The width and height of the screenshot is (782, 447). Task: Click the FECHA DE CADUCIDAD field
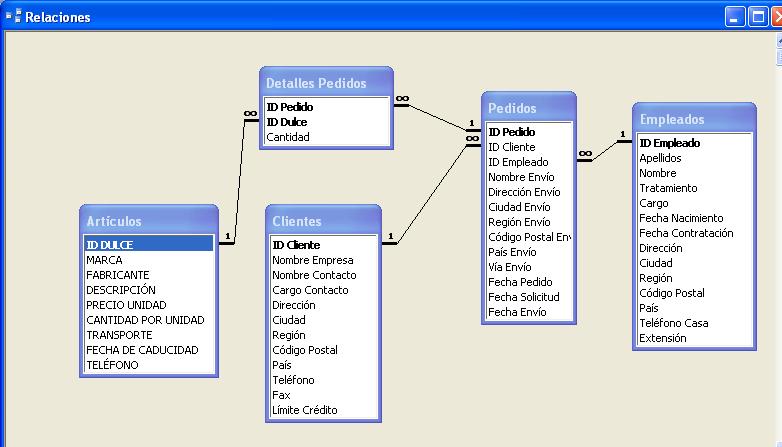point(142,350)
